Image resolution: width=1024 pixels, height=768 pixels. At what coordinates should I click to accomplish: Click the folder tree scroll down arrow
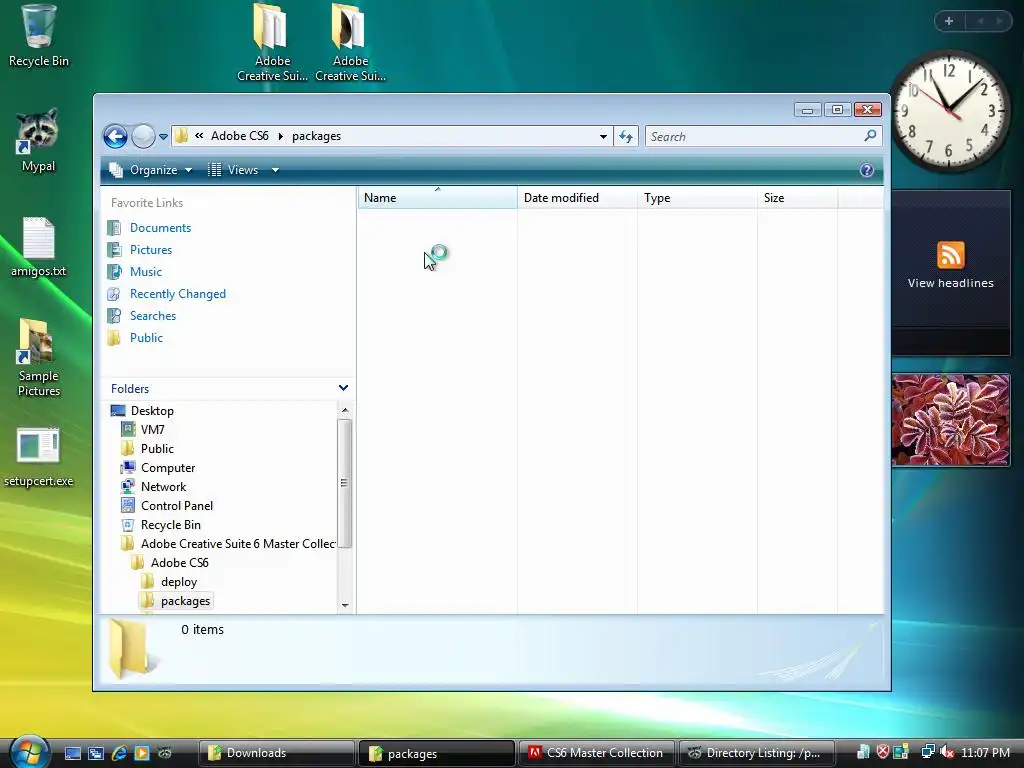345,605
